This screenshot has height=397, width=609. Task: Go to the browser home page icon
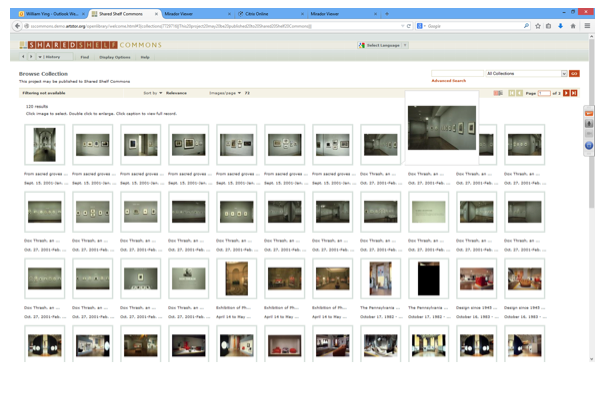point(573,26)
